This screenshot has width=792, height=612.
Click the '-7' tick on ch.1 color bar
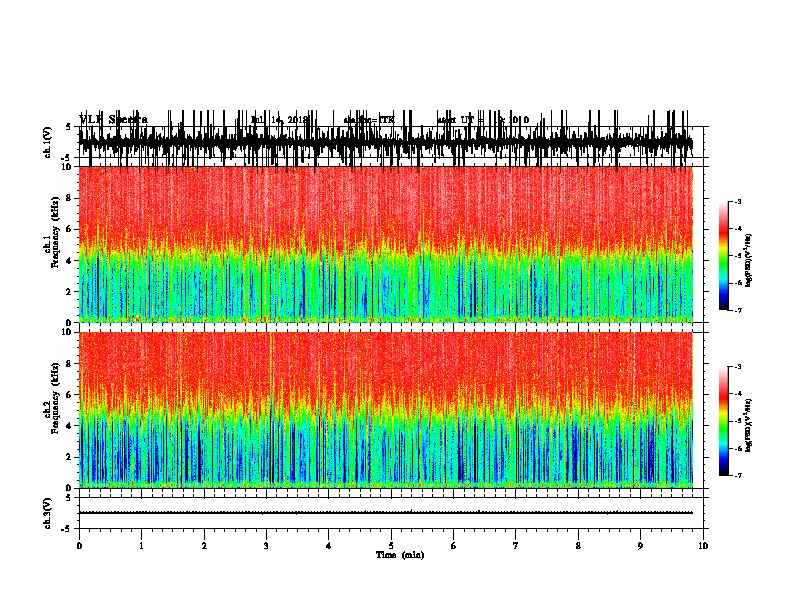pyautogui.click(x=738, y=310)
